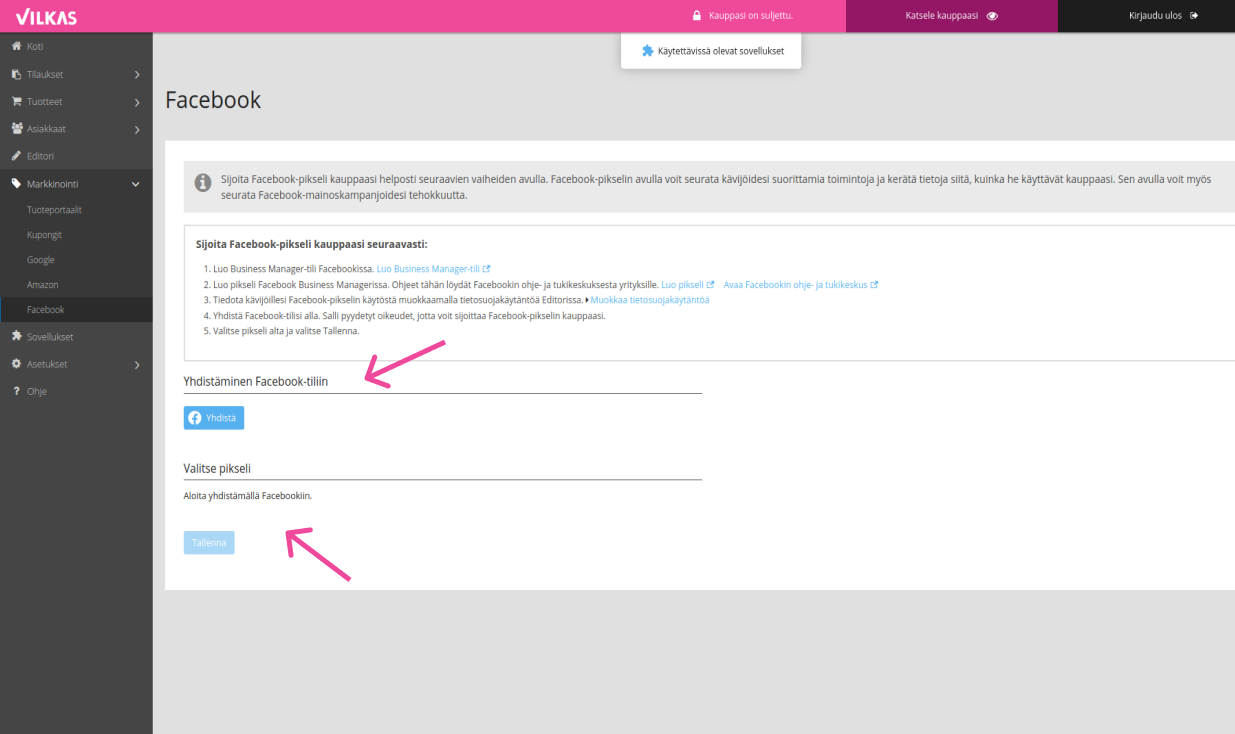The width and height of the screenshot is (1235, 734).
Task: Open Tuotteet via the shopping cart icon
Action: 16,101
